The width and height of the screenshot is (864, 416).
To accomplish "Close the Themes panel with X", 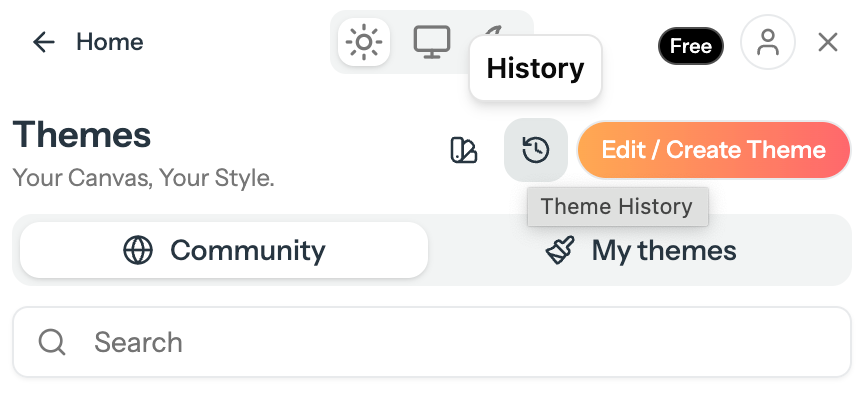I will (x=828, y=42).
